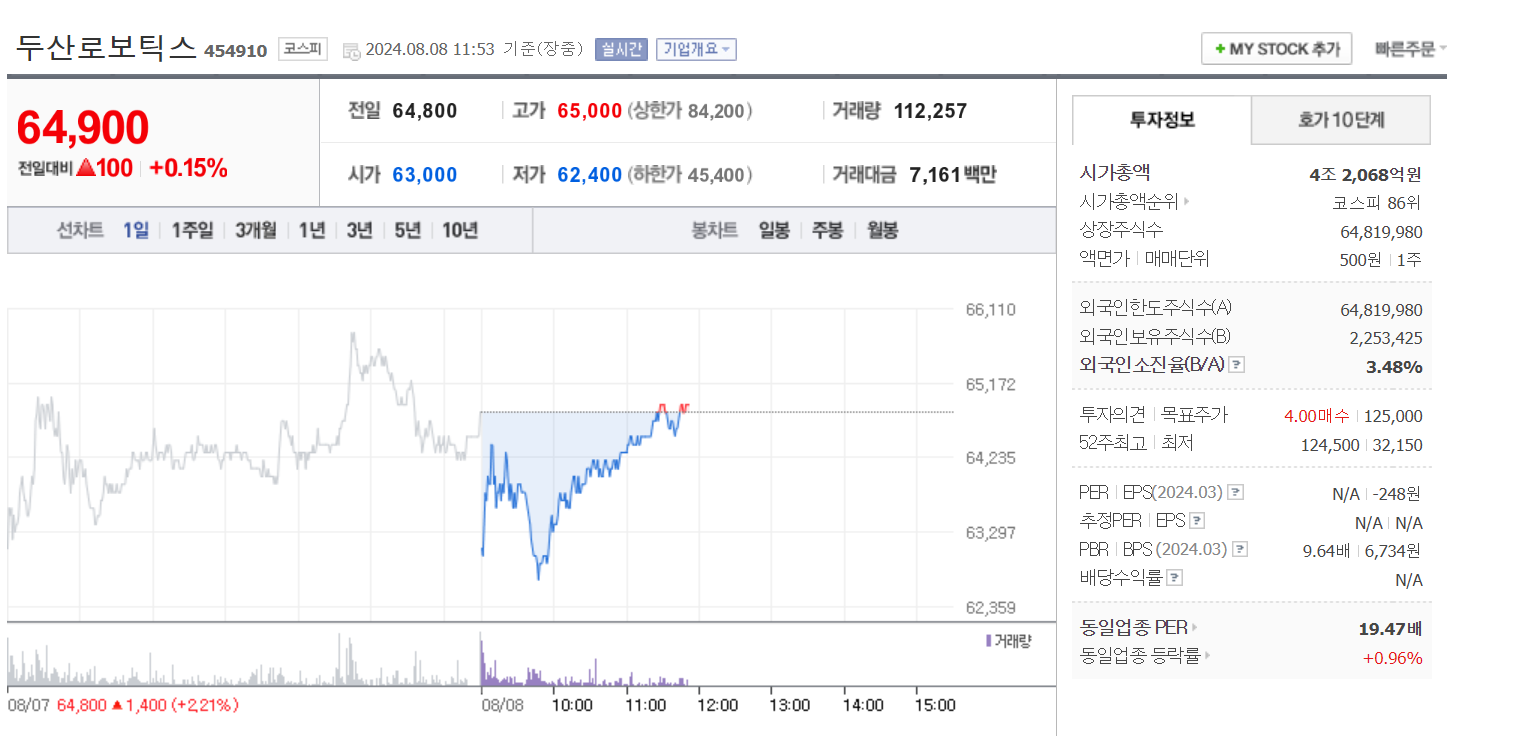Click the 12:00 time axis label
Screen dimensions: 1517x736
[717, 705]
